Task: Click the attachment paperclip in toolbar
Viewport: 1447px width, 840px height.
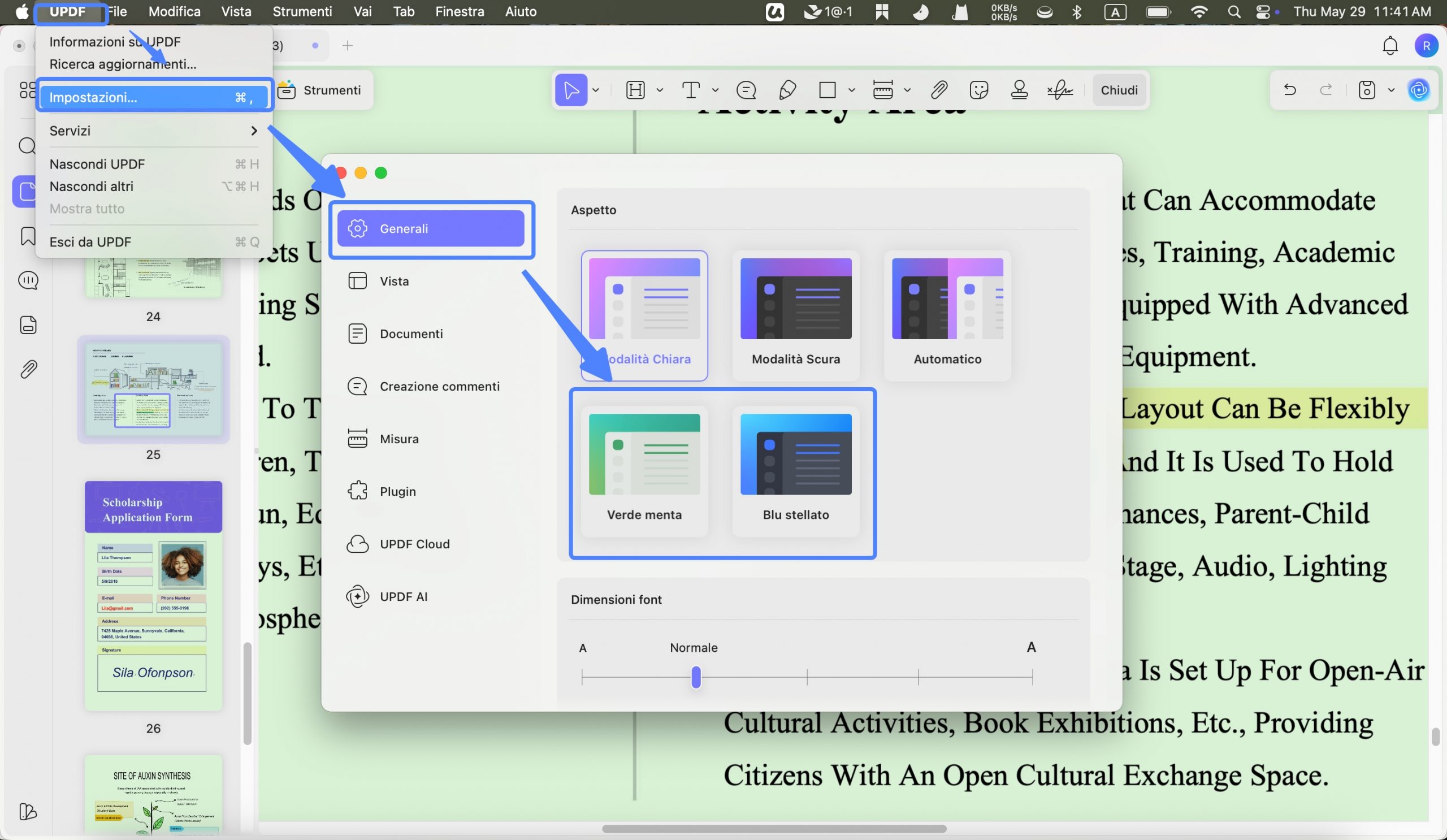Action: tap(939, 90)
